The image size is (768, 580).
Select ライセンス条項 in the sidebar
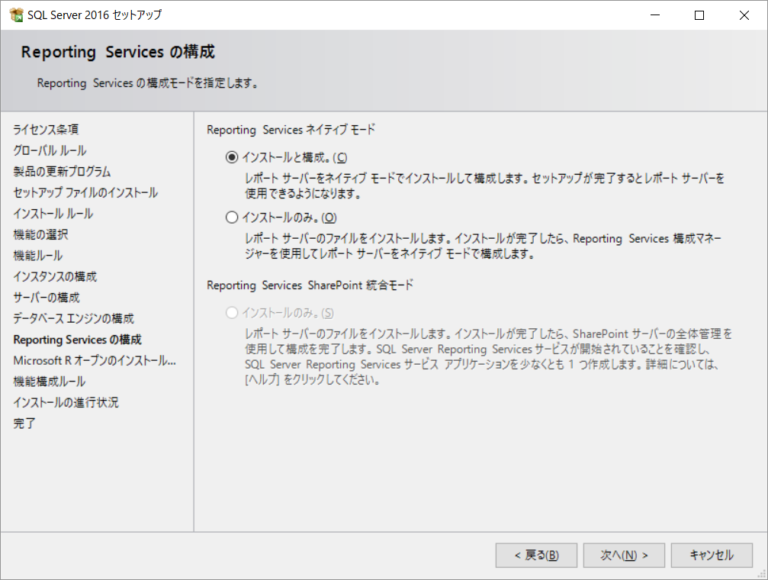click(46, 129)
